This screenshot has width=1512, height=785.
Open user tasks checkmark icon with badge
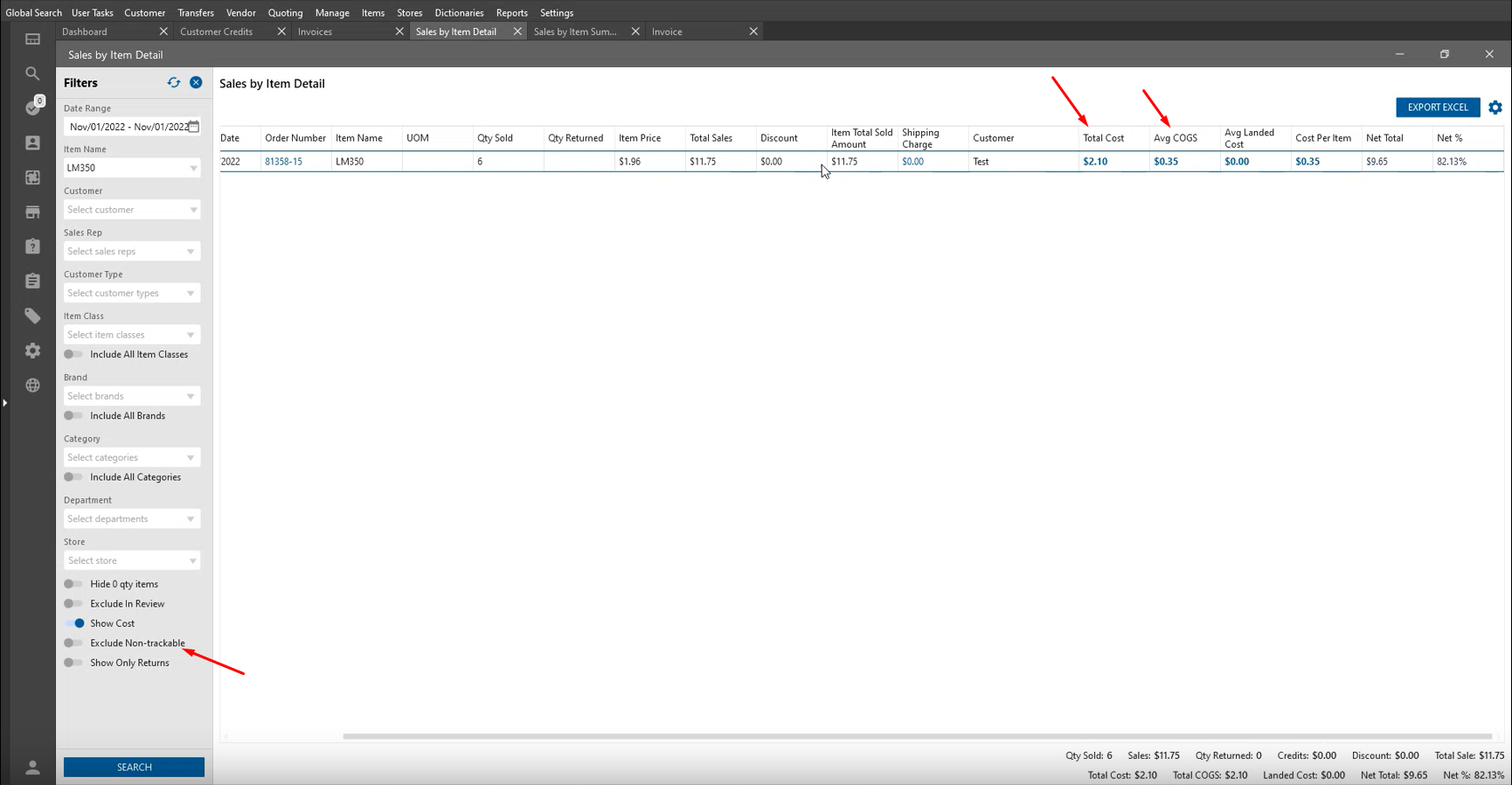(33, 108)
